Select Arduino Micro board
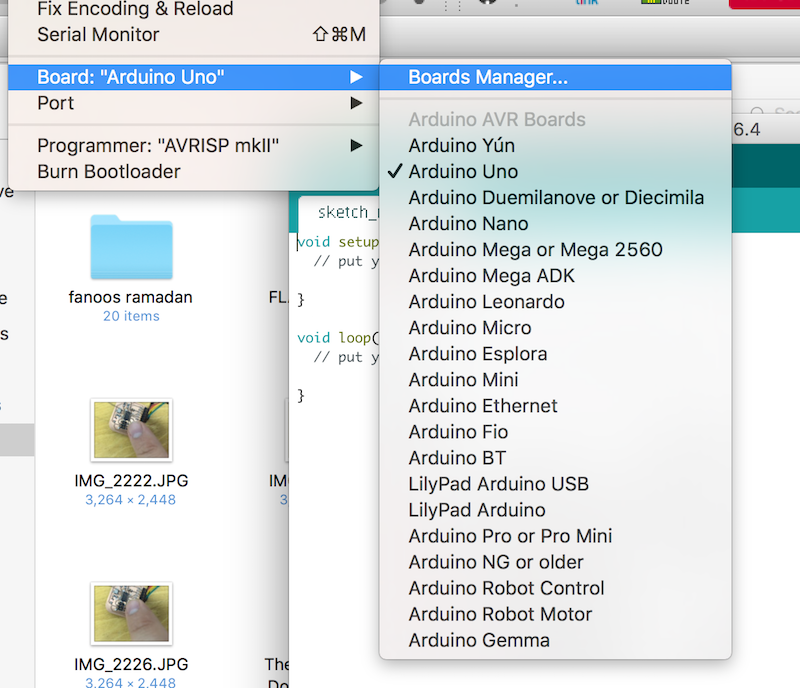Image resolution: width=800 pixels, height=688 pixels. coord(555,328)
